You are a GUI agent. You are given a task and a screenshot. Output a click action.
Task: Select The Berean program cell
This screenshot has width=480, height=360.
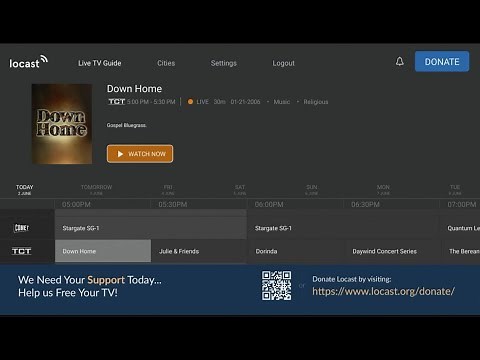tap(460, 251)
